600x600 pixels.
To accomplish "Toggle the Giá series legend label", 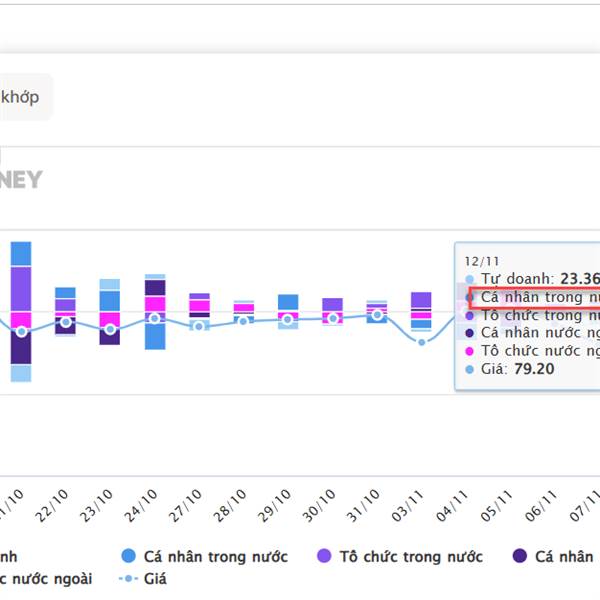I will click(x=154, y=578).
